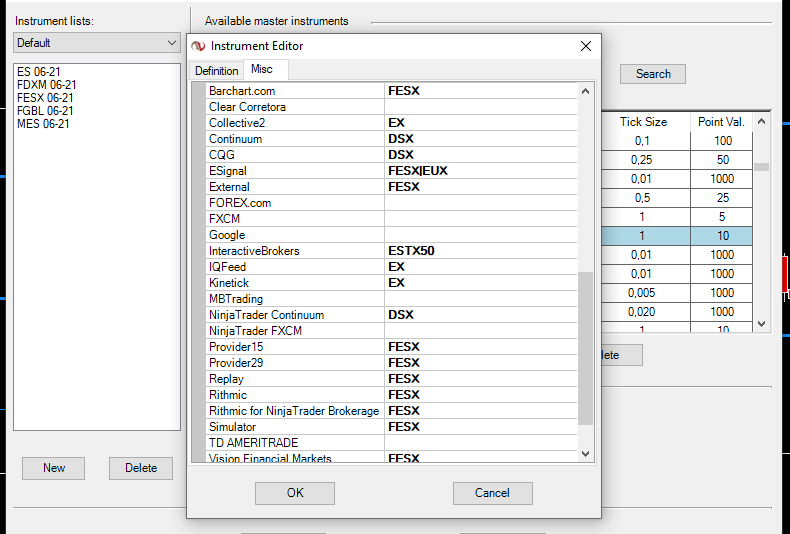790x534 pixels.
Task: Click the empty Clear Corretora value field
Action: tap(481, 107)
